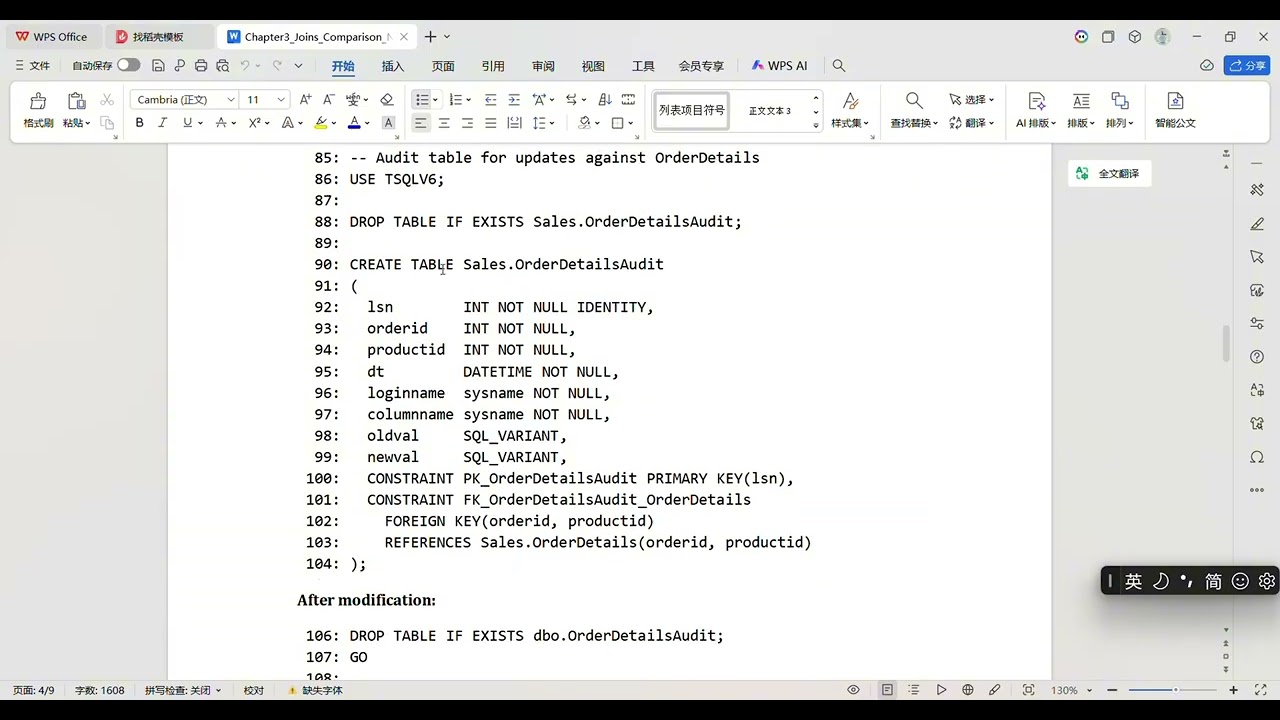Switch to the Insert (插入) tab
The width and height of the screenshot is (1280, 720).
pos(393,66)
